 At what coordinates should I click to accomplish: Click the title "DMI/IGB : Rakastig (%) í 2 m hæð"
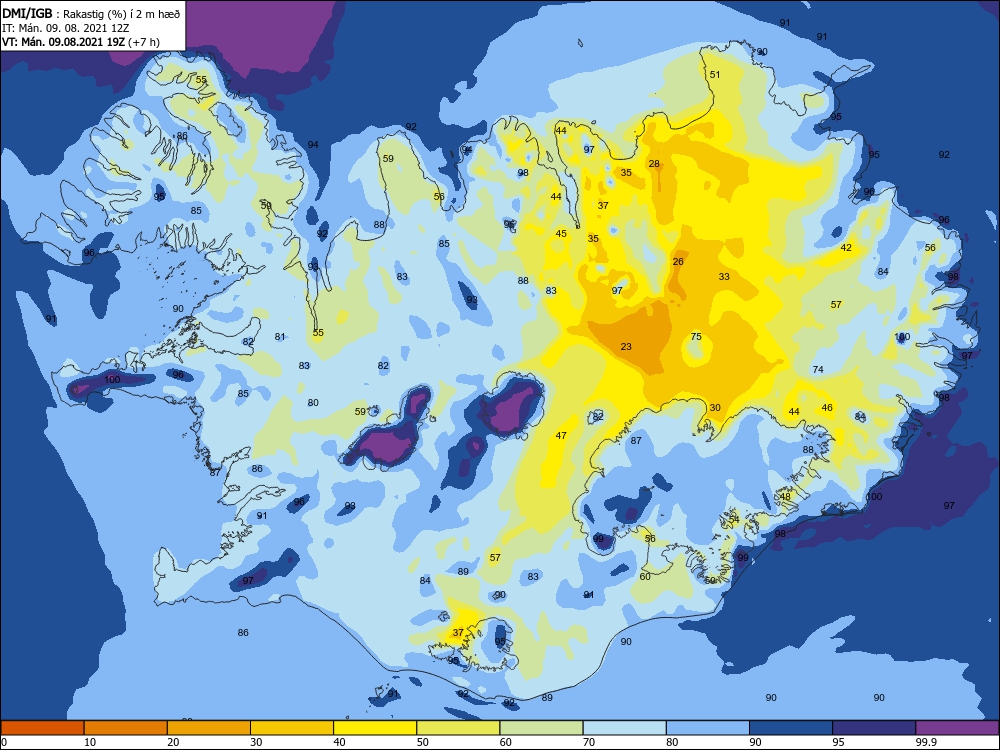tap(91, 14)
